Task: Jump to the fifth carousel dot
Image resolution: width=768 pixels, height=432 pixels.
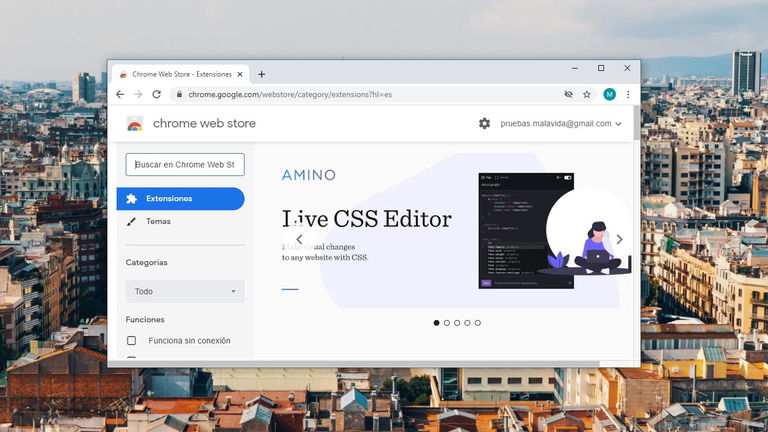Action: [x=478, y=323]
